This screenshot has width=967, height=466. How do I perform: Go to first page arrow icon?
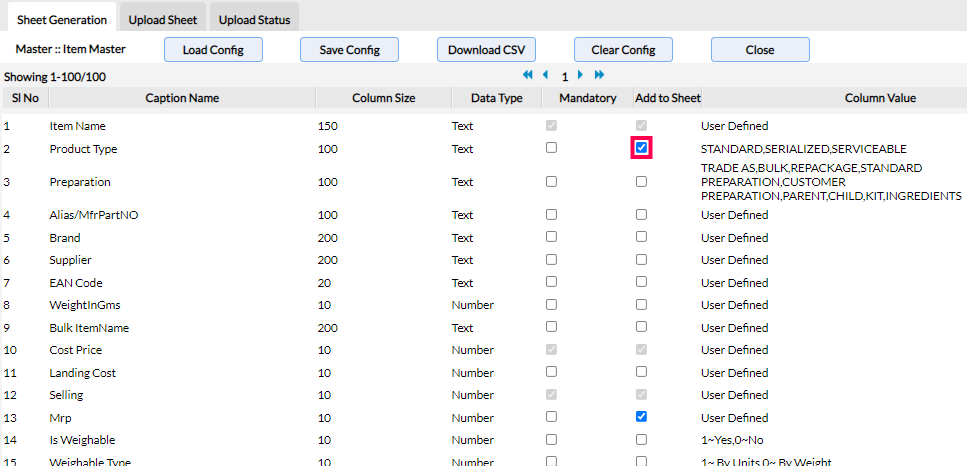pyautogui.click(x=527, y=75)
